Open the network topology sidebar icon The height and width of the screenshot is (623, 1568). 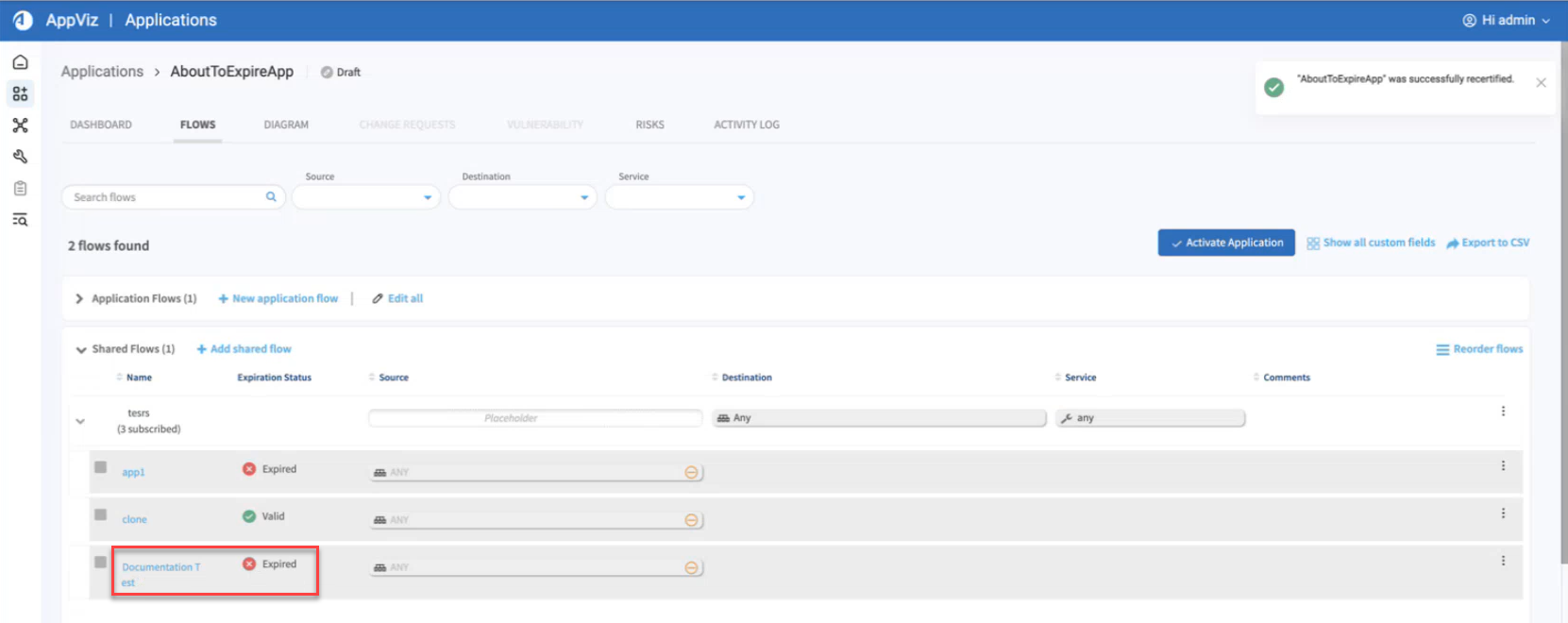click(20, 126)
